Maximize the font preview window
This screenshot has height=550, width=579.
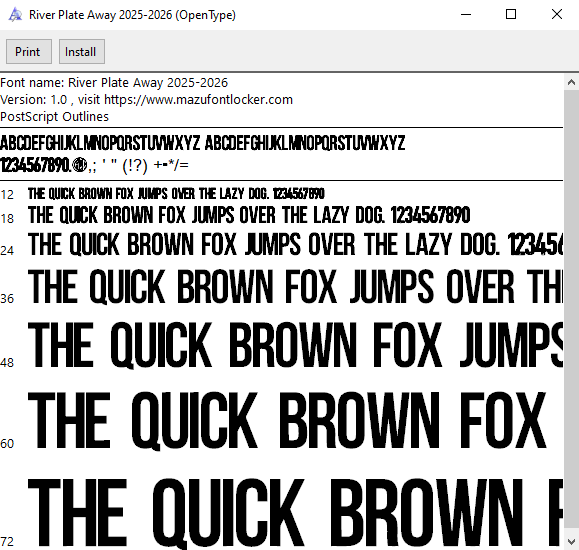(x=511, y=15)
